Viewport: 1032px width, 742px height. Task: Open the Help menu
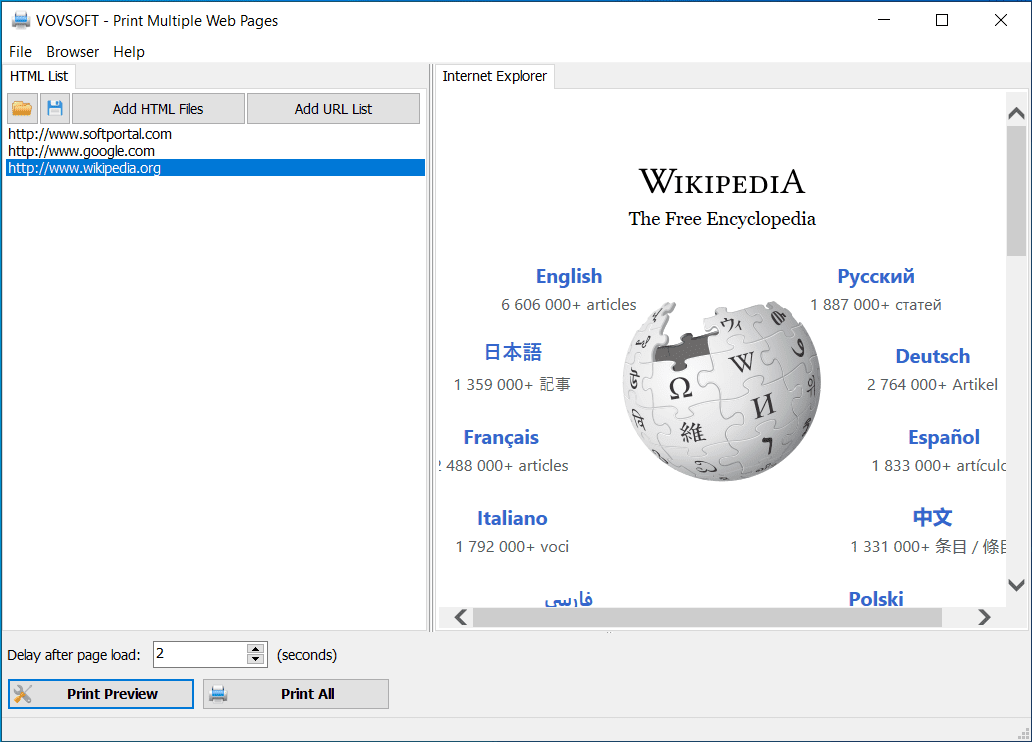[128, 51]
